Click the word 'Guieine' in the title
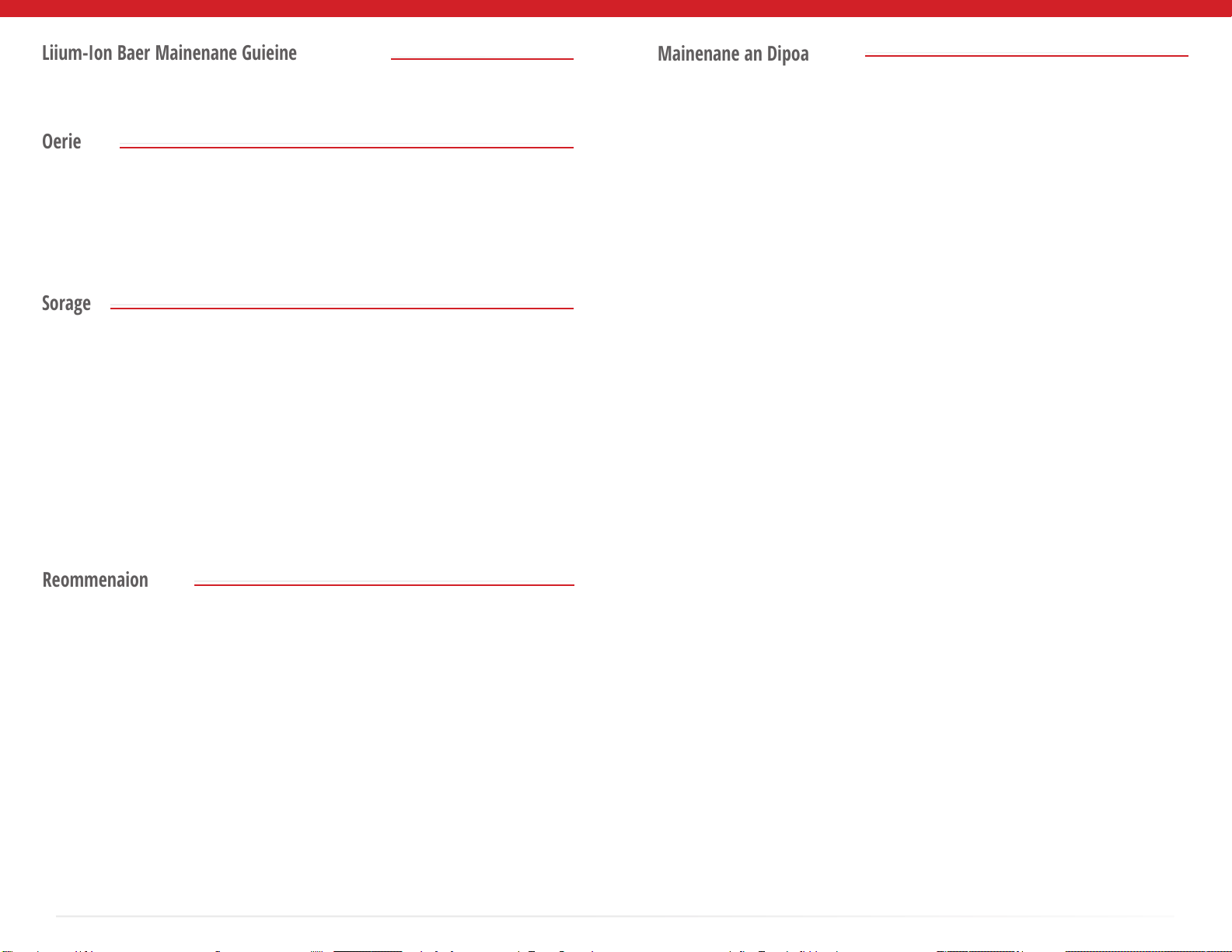 pyautogui.click(x=269, y=53)
